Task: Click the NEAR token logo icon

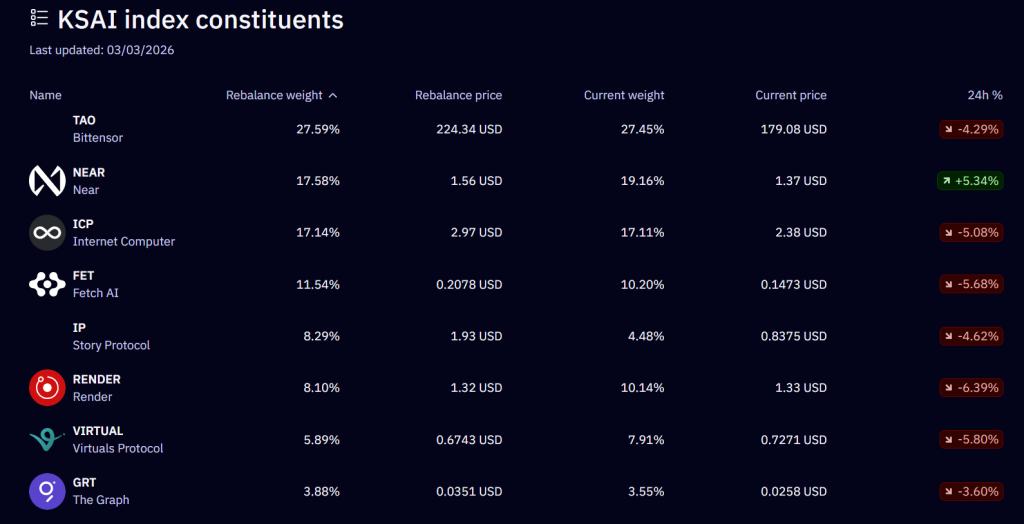Action: point(47,181)
